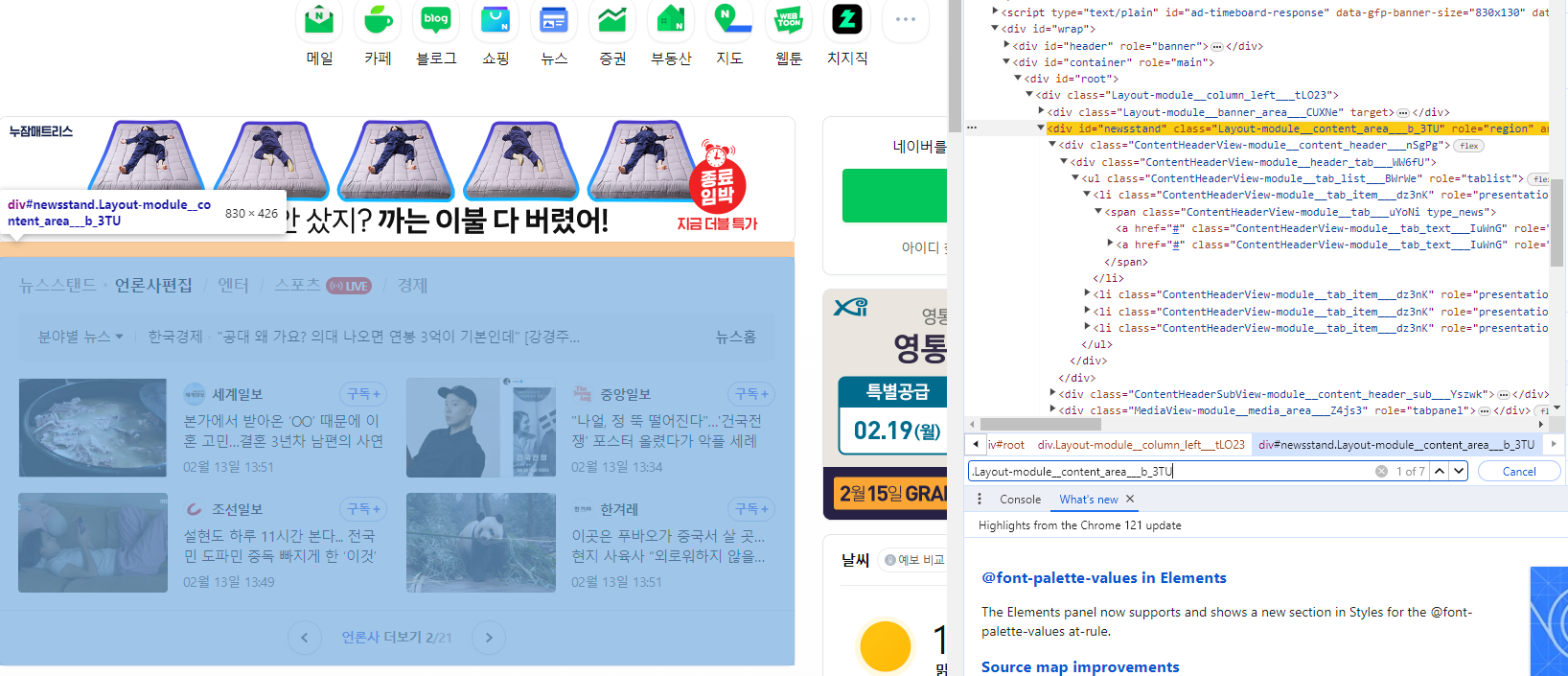Close the What's new drawer tab
Screen dimensions: 1568x676
tap(1130, 499)
